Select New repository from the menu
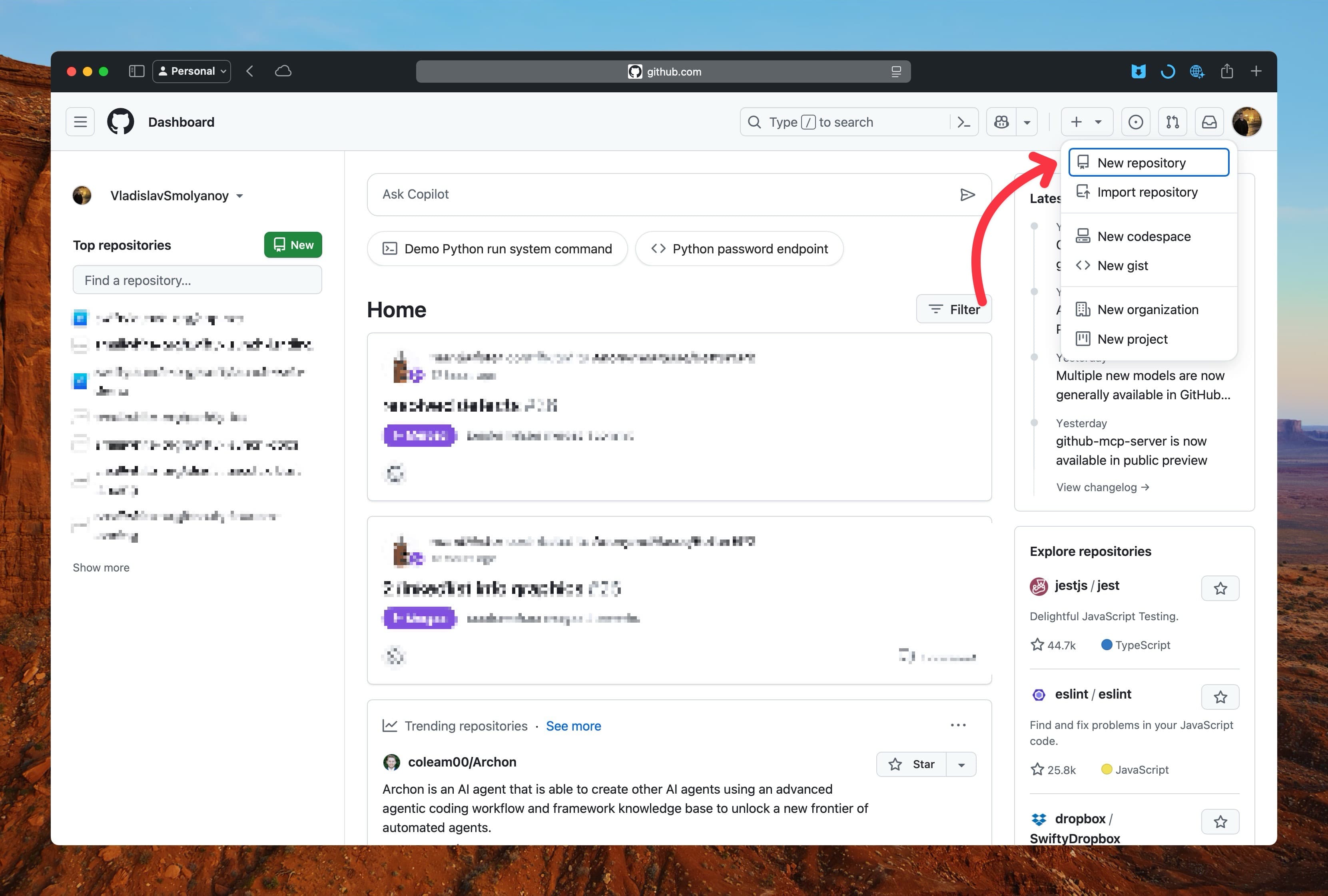This screenshot has width=1328, height=896. coord(1149,163)
